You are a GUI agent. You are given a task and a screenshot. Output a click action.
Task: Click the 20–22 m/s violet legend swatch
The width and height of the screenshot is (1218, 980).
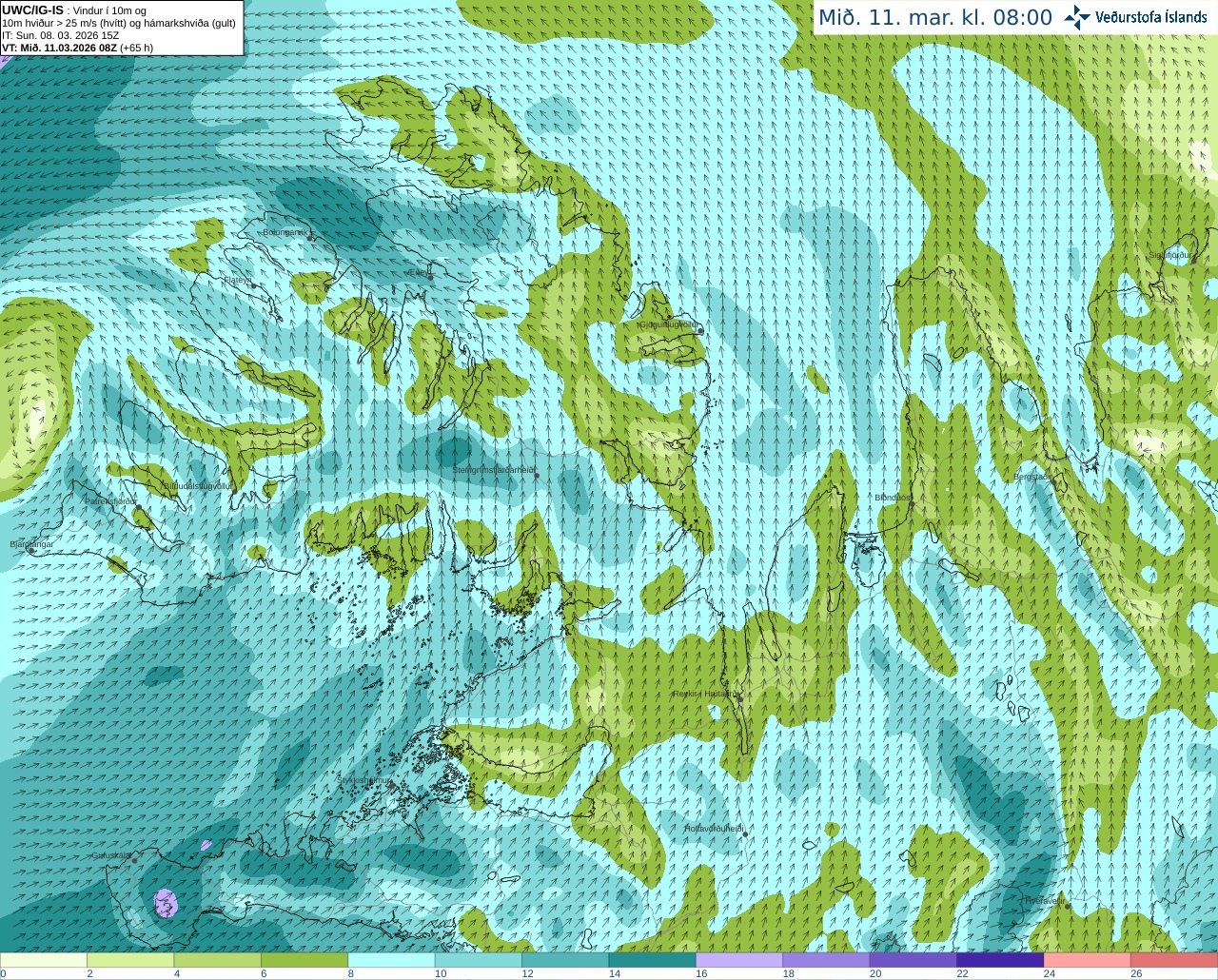[x=913, y=960]
